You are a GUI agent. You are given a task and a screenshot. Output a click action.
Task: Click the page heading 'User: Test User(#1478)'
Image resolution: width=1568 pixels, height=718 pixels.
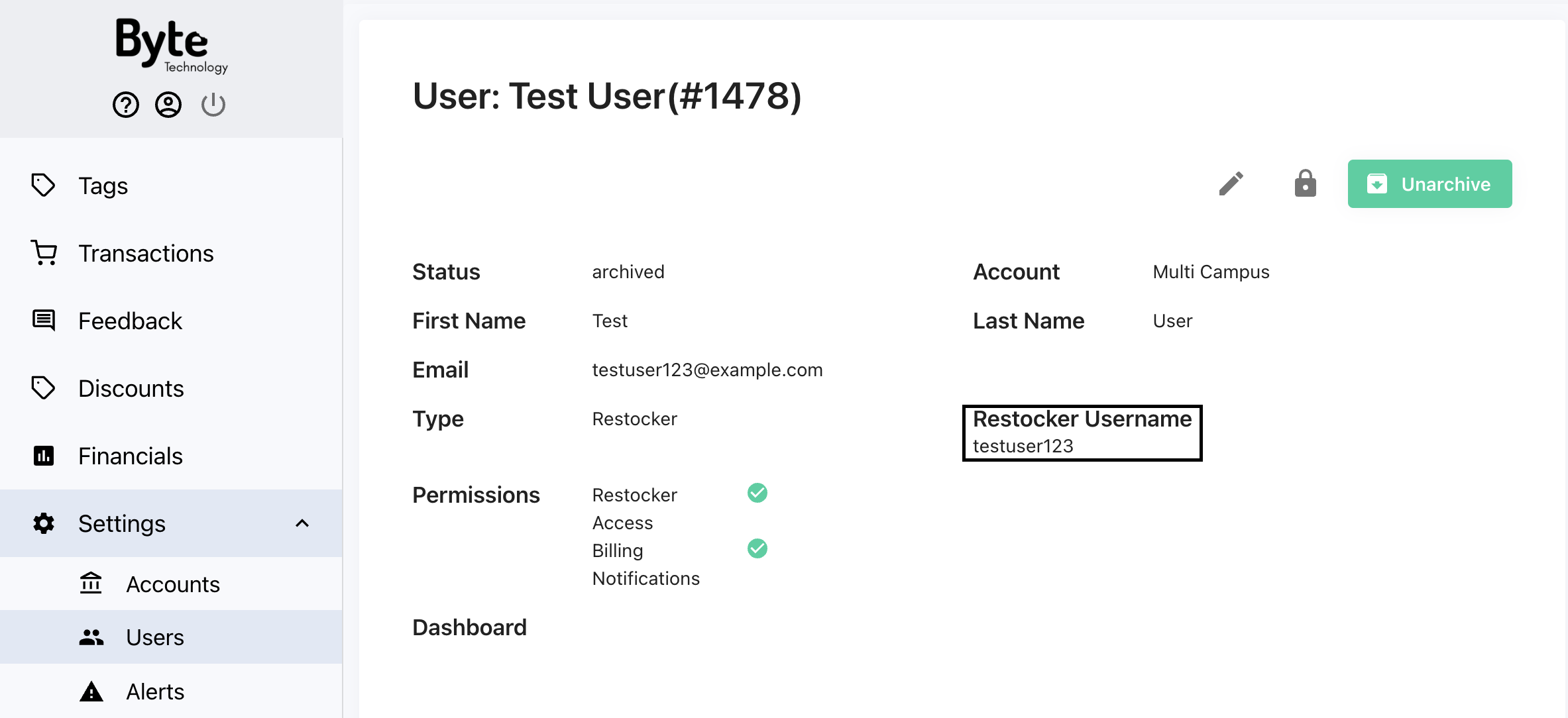pos(606,96)
